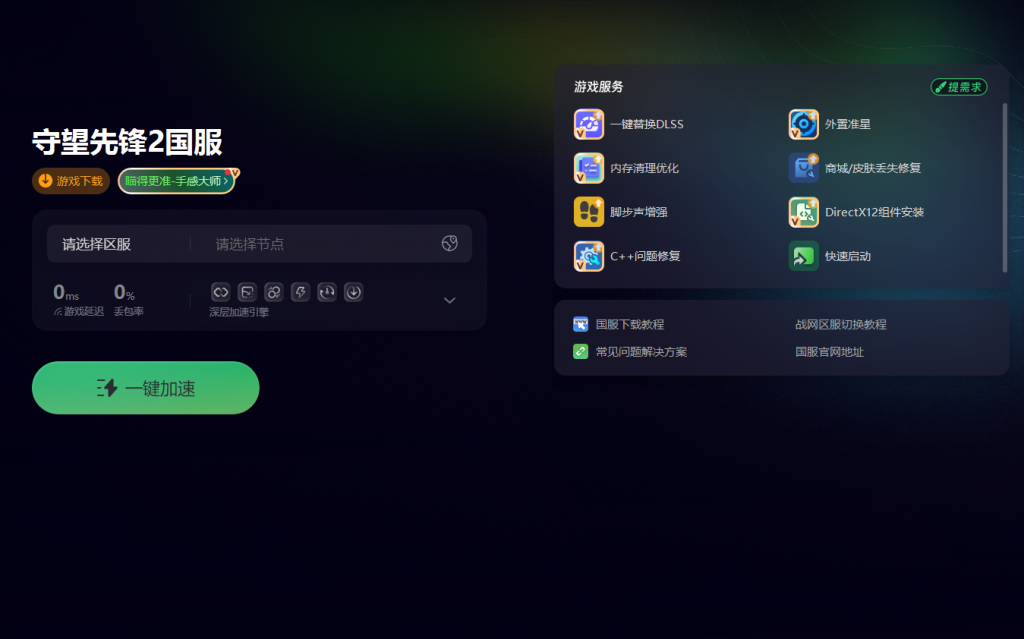Screen dimensions: 1024x639
Task: Open the 内存清理优化 memory cleanup icon
Action: 588,168
